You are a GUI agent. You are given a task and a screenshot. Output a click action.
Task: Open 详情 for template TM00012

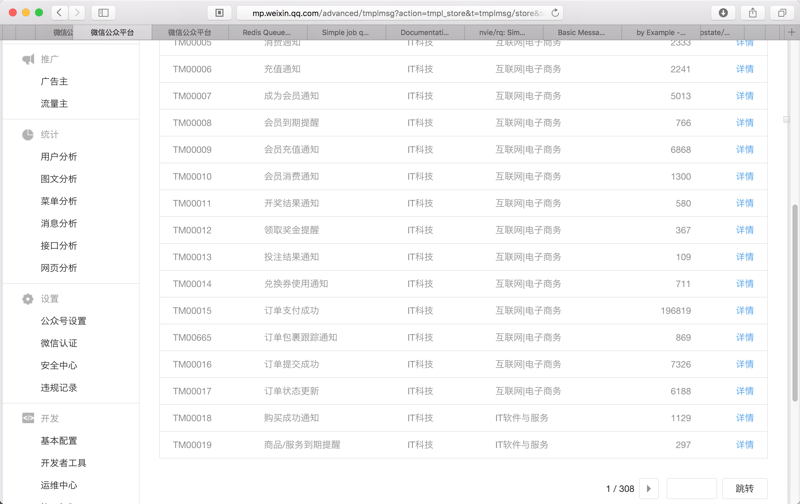tap(744, 231)
